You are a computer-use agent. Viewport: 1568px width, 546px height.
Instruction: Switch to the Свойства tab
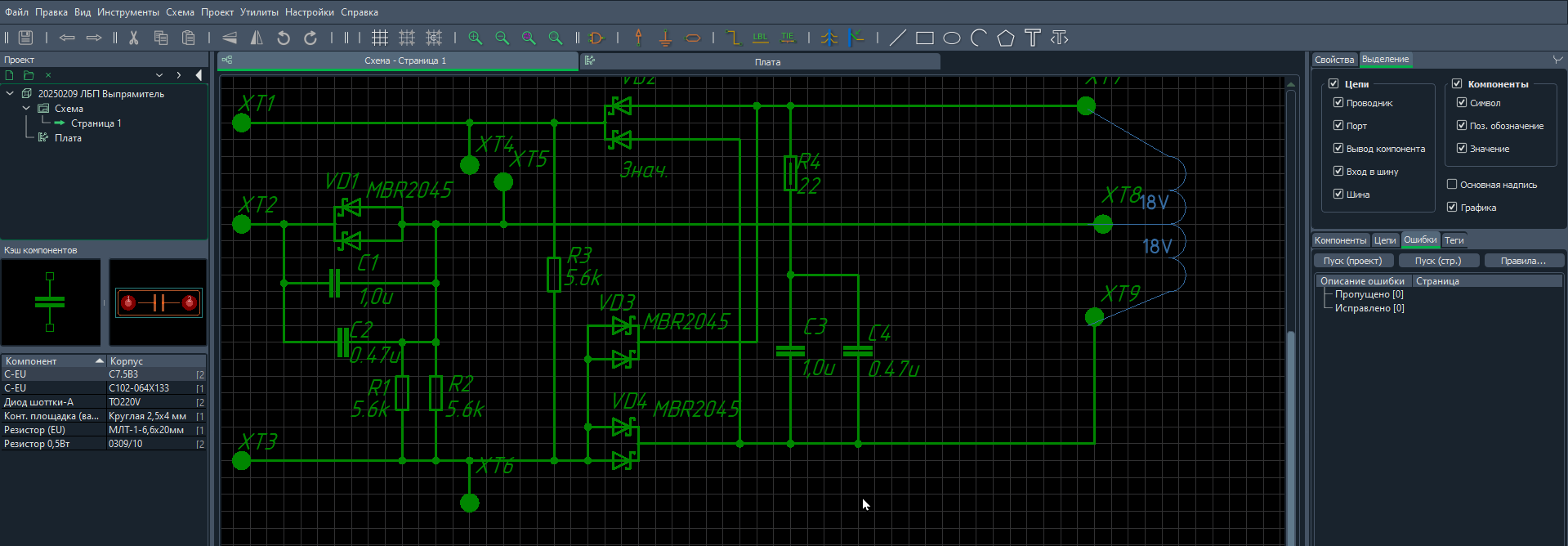coord(1334,60)
